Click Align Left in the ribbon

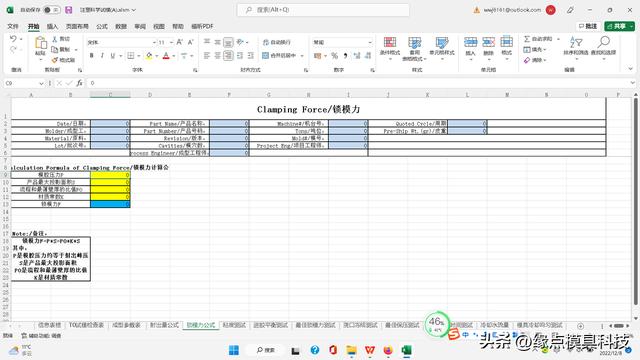tap(207, 56)
